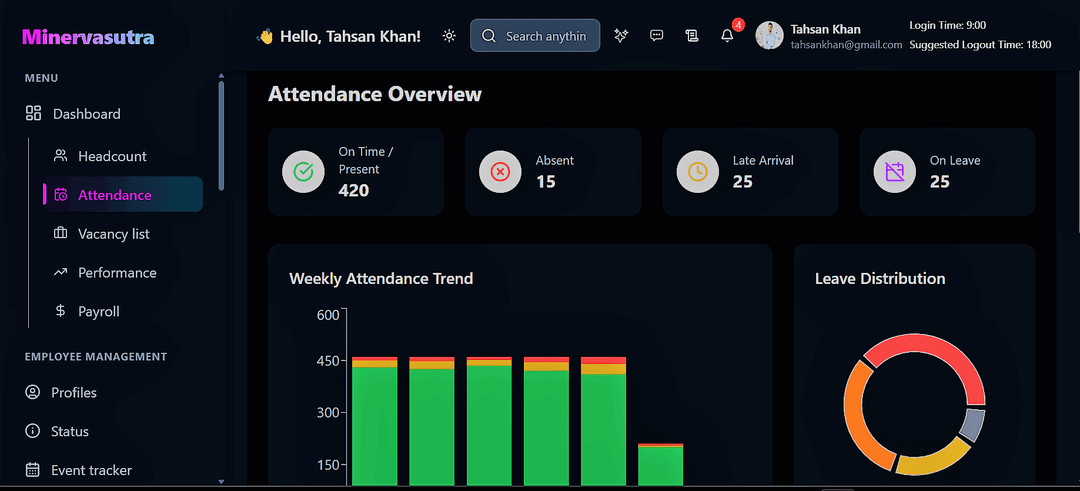The height and width of the screenshot is (491, 1080).
Task: Click Suggested Logout Time: 18:00 text
Action: (x=980, y=45)
